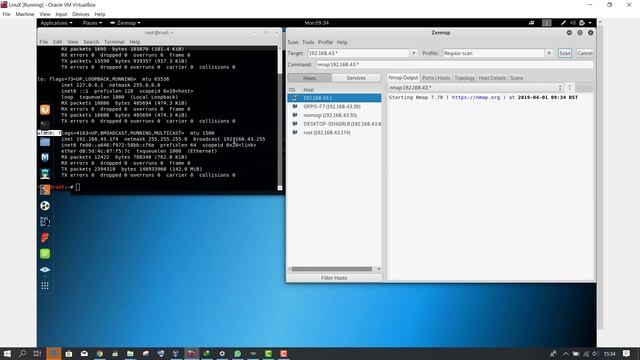Open the Tools menu in Zenmap
Screen dimensions: 640x360
tap(308, 42)
